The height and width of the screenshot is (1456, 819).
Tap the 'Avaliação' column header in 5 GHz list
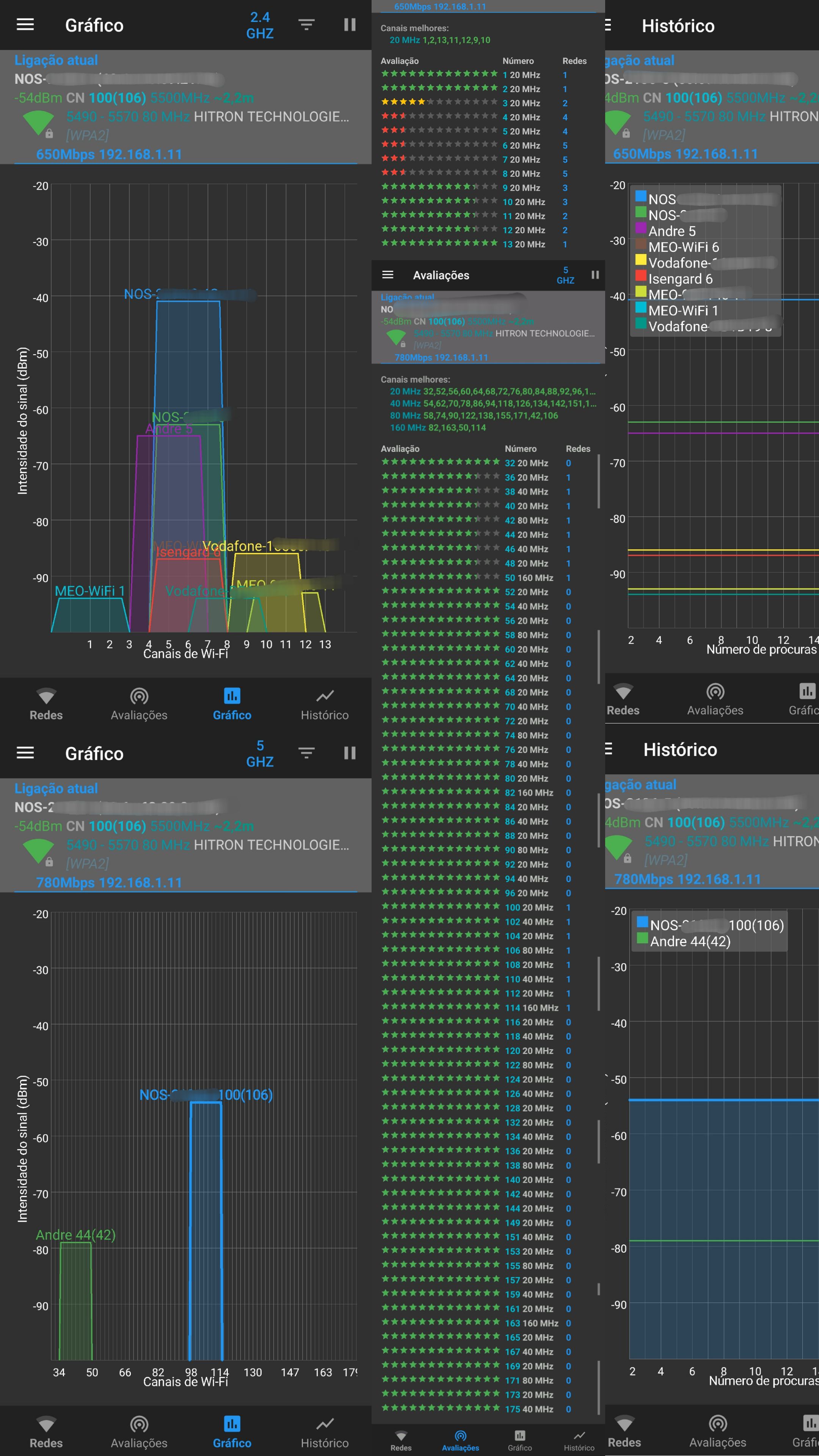[x=400, y=448]
